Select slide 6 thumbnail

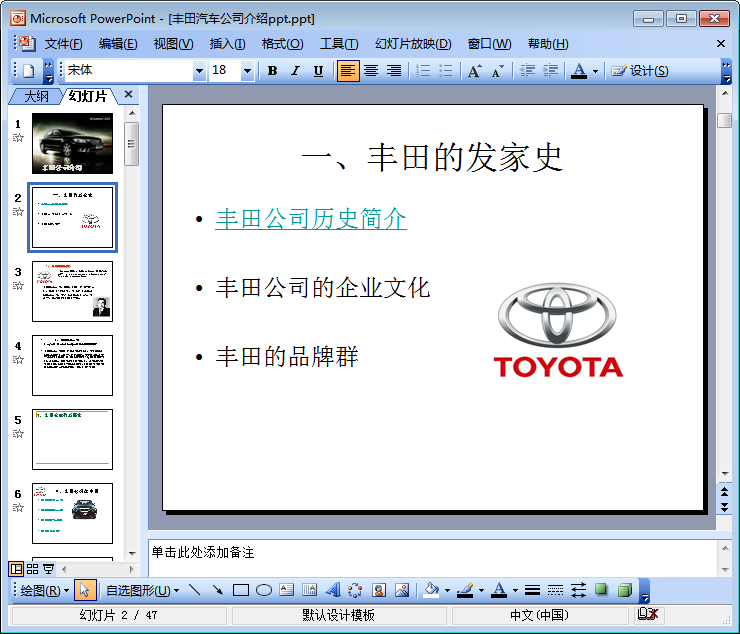(x=72, y=513)
